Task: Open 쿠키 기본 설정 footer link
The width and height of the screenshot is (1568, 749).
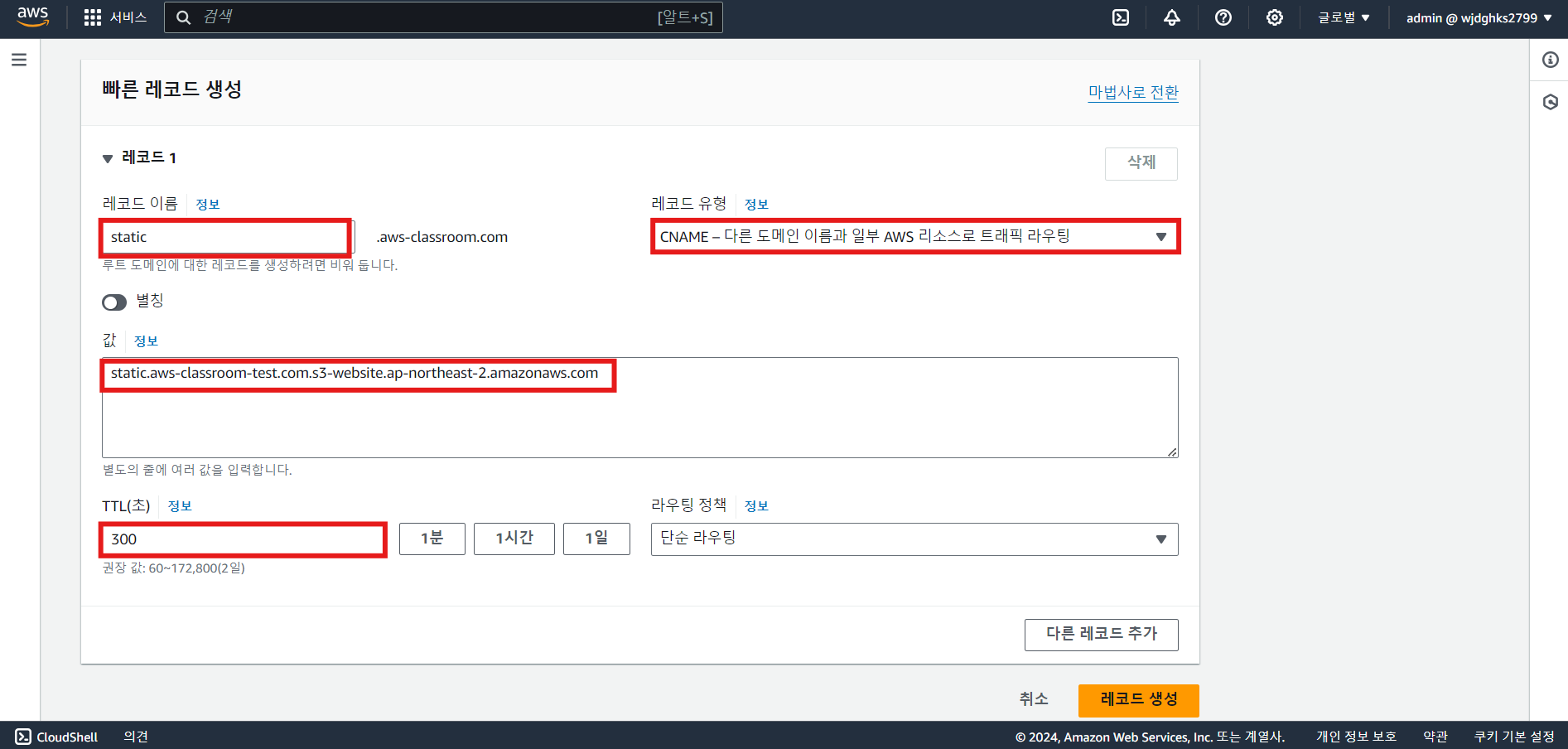Action: tap(1514, 737)
